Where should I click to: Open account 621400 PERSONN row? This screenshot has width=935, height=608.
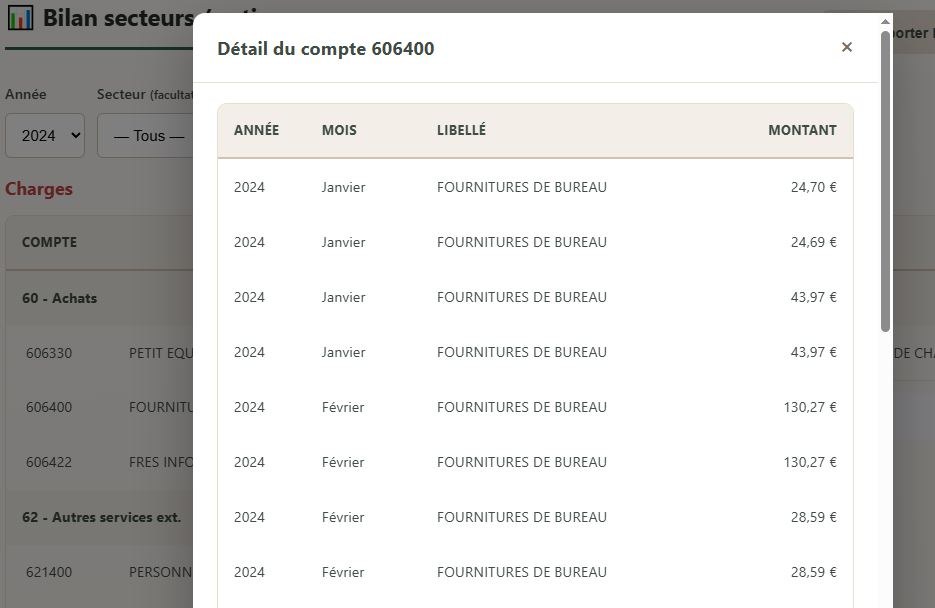click(x=49, y=572)
